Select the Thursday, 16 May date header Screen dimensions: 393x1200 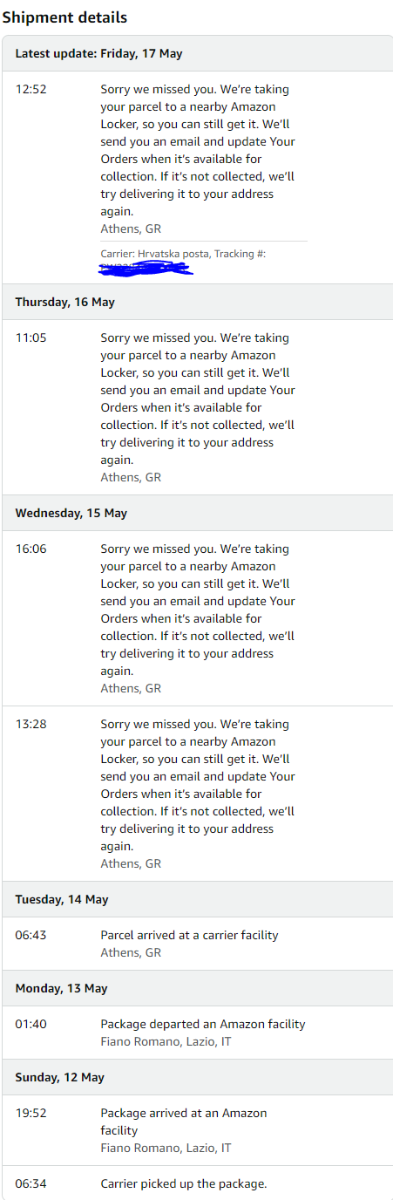pyautogui.click(x=197, y=302)
